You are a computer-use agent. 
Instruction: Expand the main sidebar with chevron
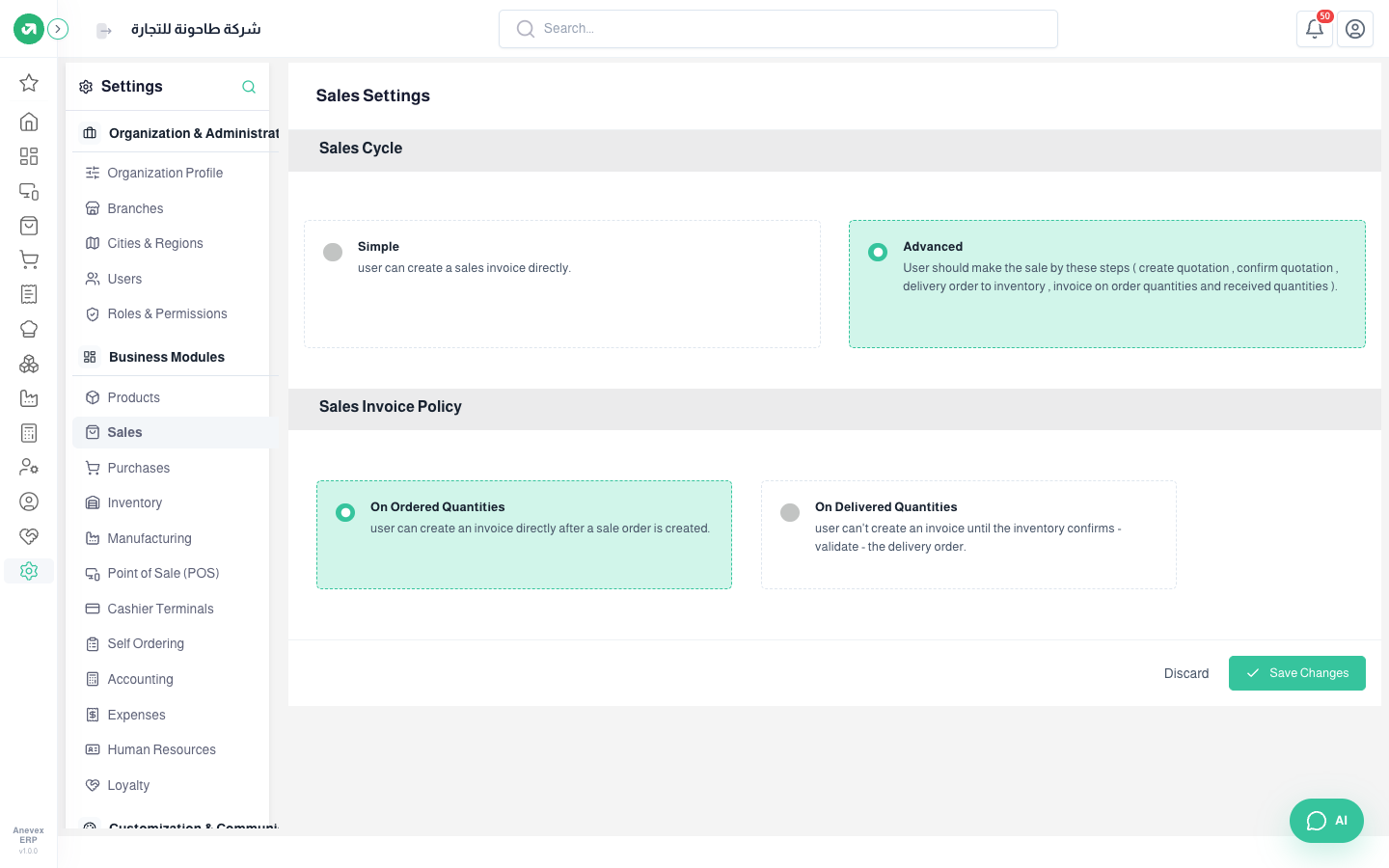coord(58,29)
